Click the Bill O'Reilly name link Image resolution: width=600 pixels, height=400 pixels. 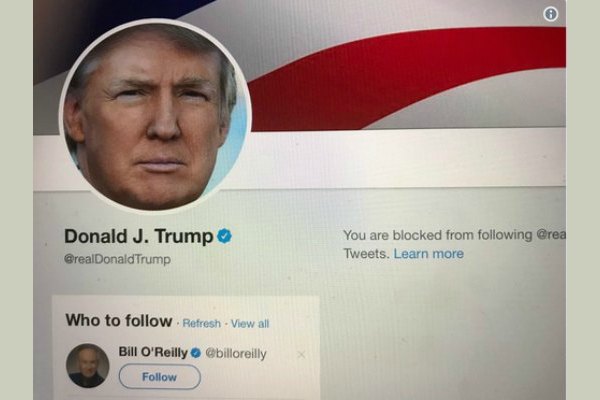(153, 352)
